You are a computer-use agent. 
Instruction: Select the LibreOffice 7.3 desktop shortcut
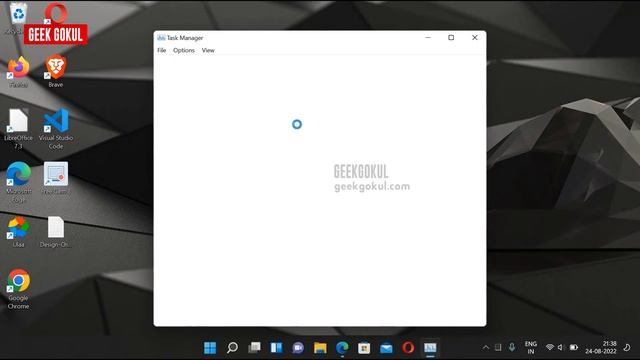click(x=18, y=129)
